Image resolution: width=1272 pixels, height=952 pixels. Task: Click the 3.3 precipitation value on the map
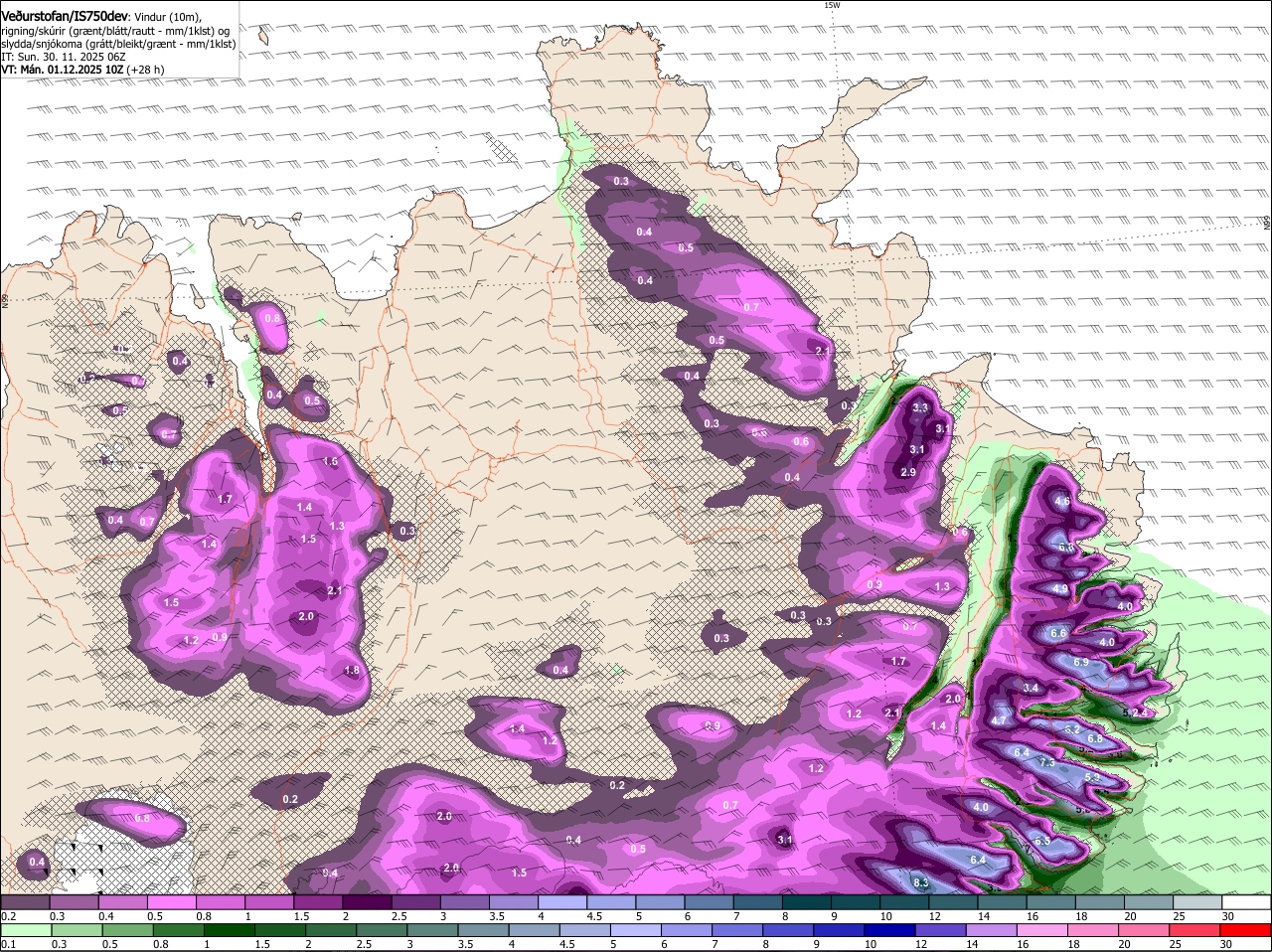[x=920, y=407]
